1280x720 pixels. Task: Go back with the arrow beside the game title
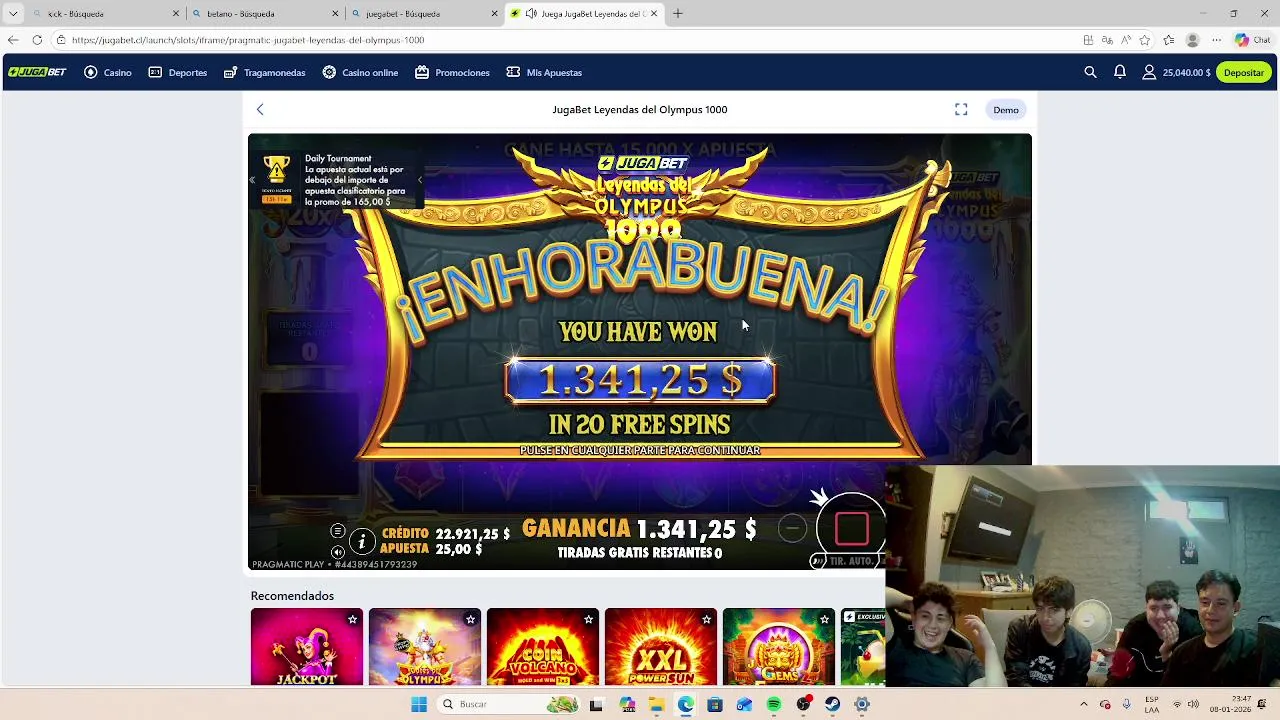(x=260, y=110)
